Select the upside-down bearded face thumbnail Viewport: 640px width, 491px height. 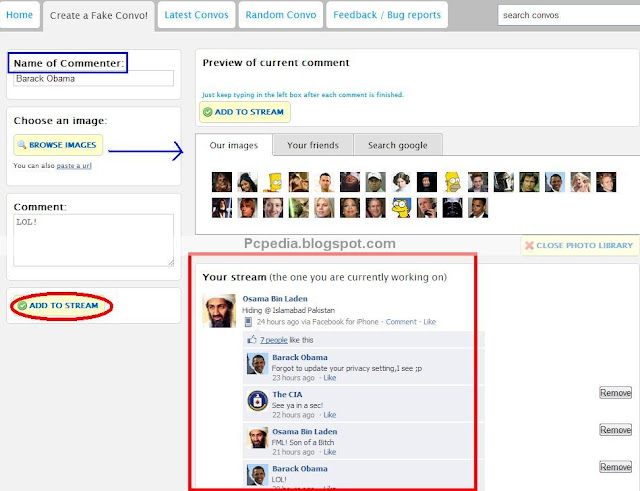coord(350,182)
